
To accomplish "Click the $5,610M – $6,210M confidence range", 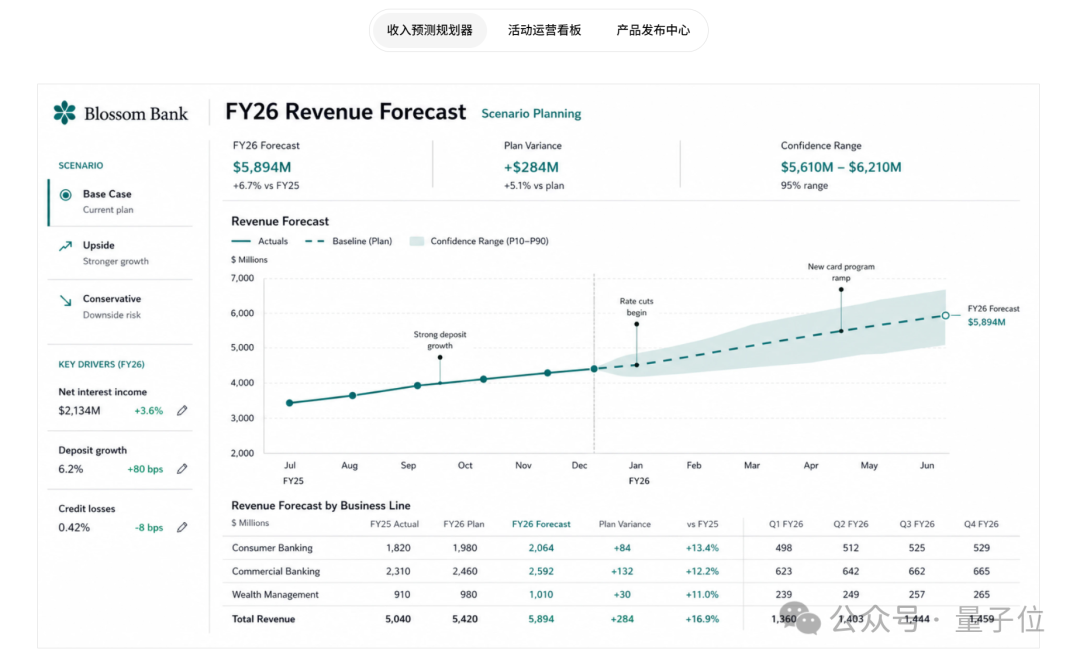I will click(x=841, y=167).
